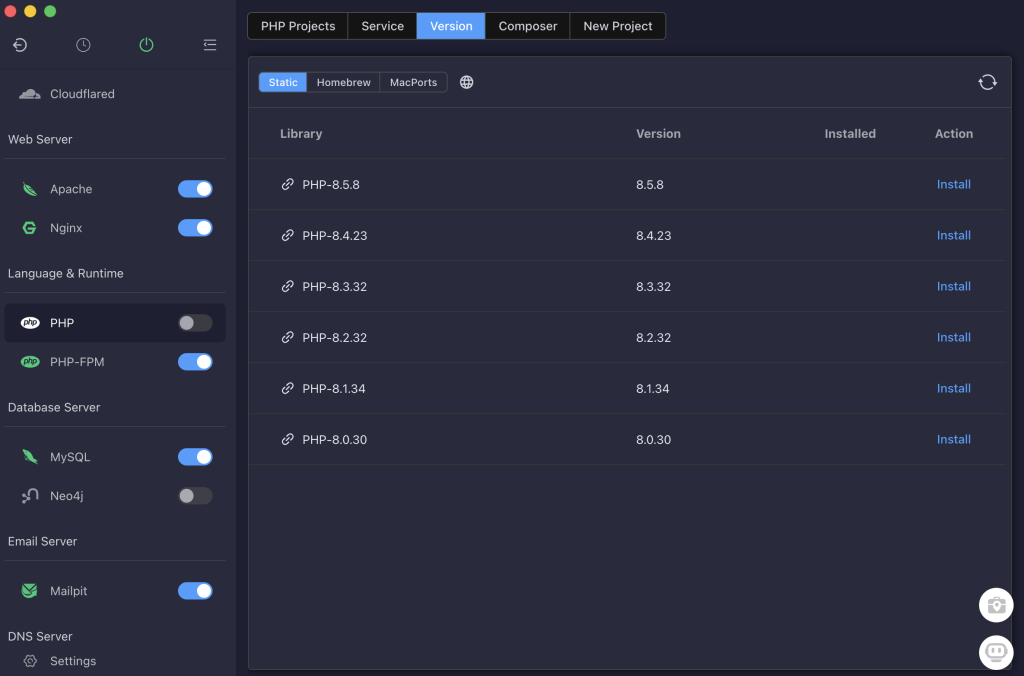Click the green power icon
This screenshot has width=1024, height=676.
point(146,45)
